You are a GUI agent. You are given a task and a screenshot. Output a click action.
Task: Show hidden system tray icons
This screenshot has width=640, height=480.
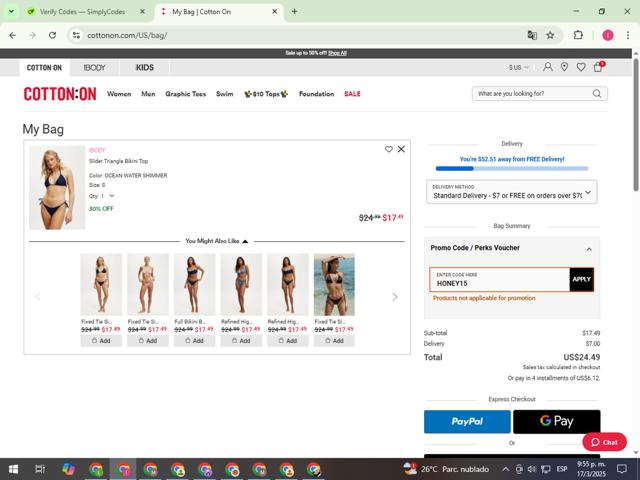(x=505, y=469)
